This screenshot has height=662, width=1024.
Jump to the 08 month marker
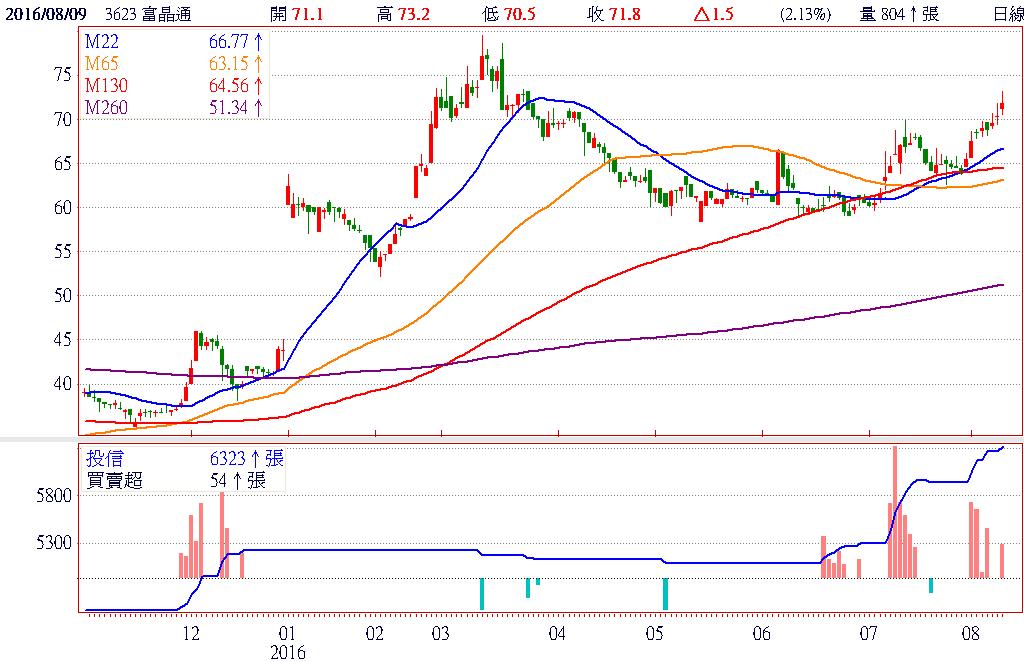[970, 634]
